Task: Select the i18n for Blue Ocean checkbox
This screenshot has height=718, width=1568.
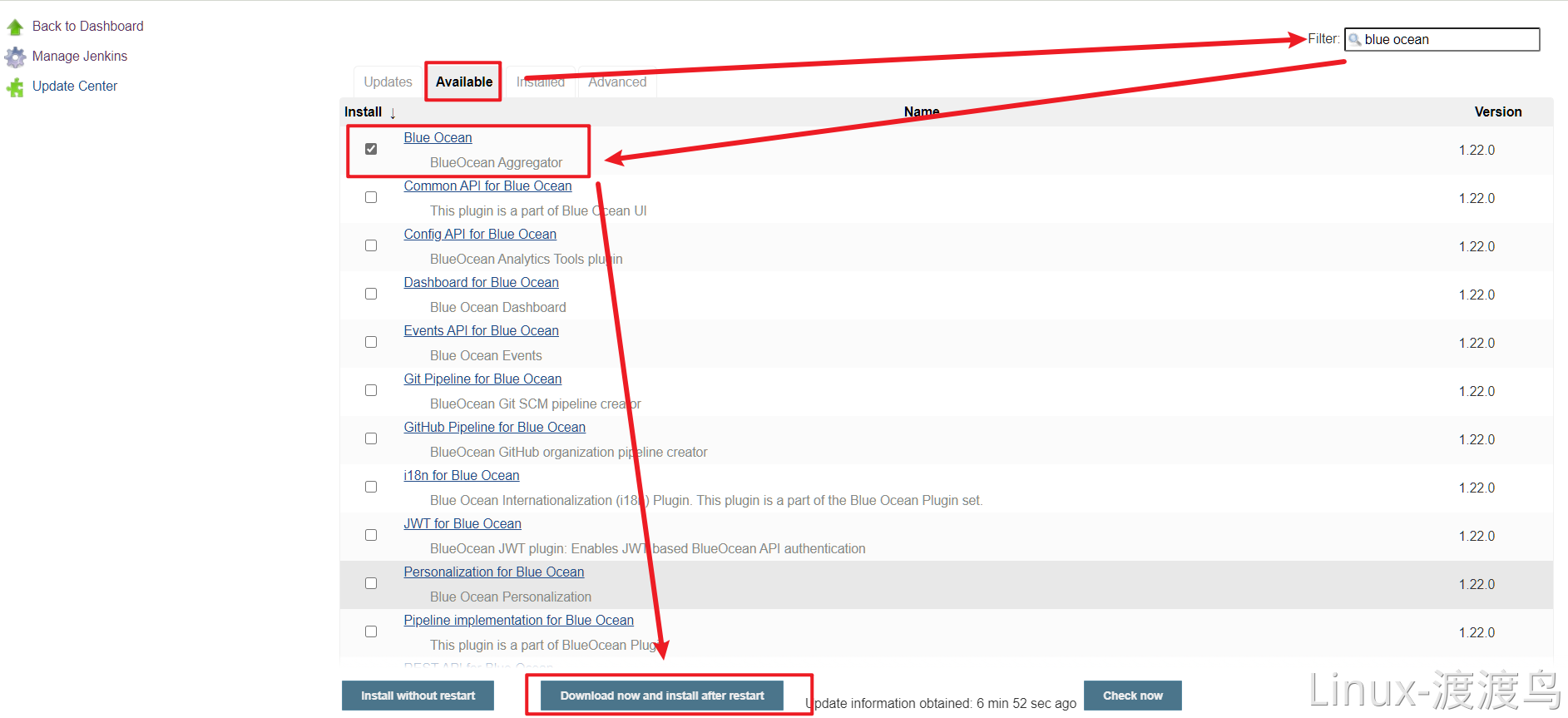Action: [371, 487]
